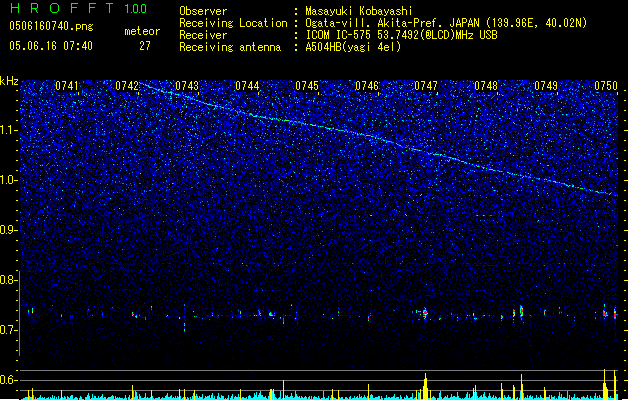Click the Observer label

(203, 11)
